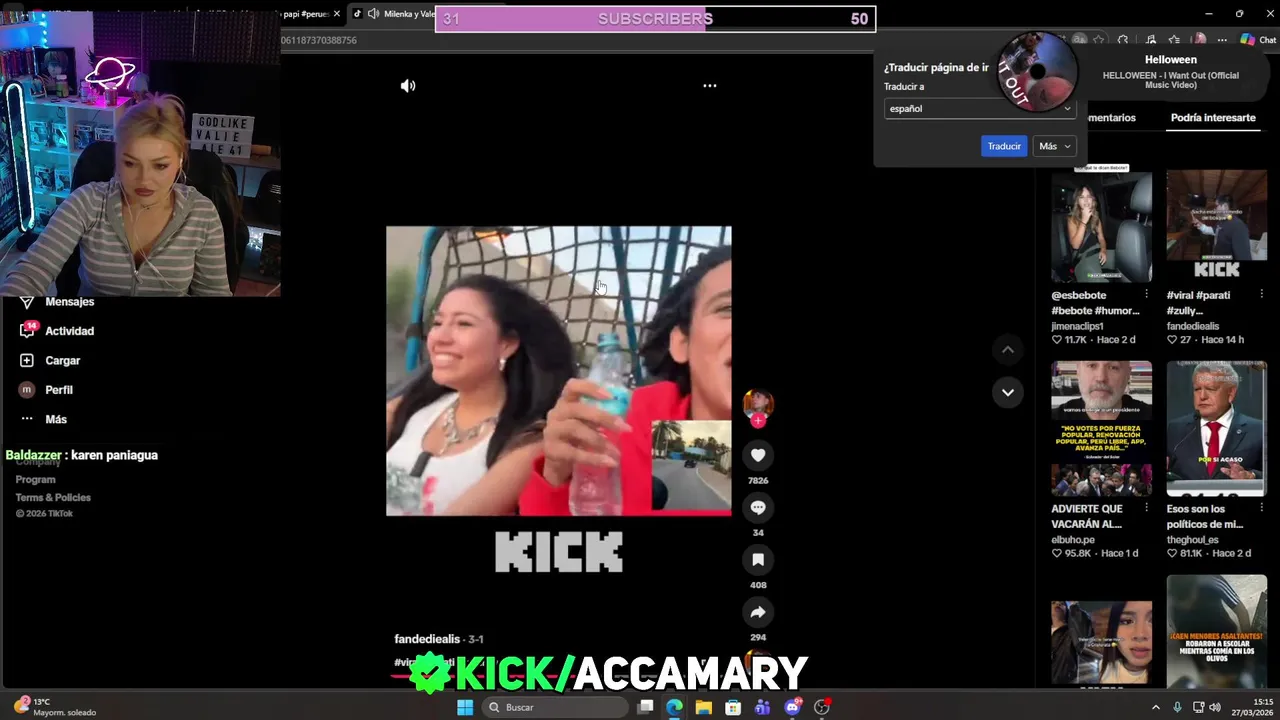Open options for ADVIERTE QUE VACARÁN card
The width and height of the screenshot is (1280, 720).
coord(1146,509)
